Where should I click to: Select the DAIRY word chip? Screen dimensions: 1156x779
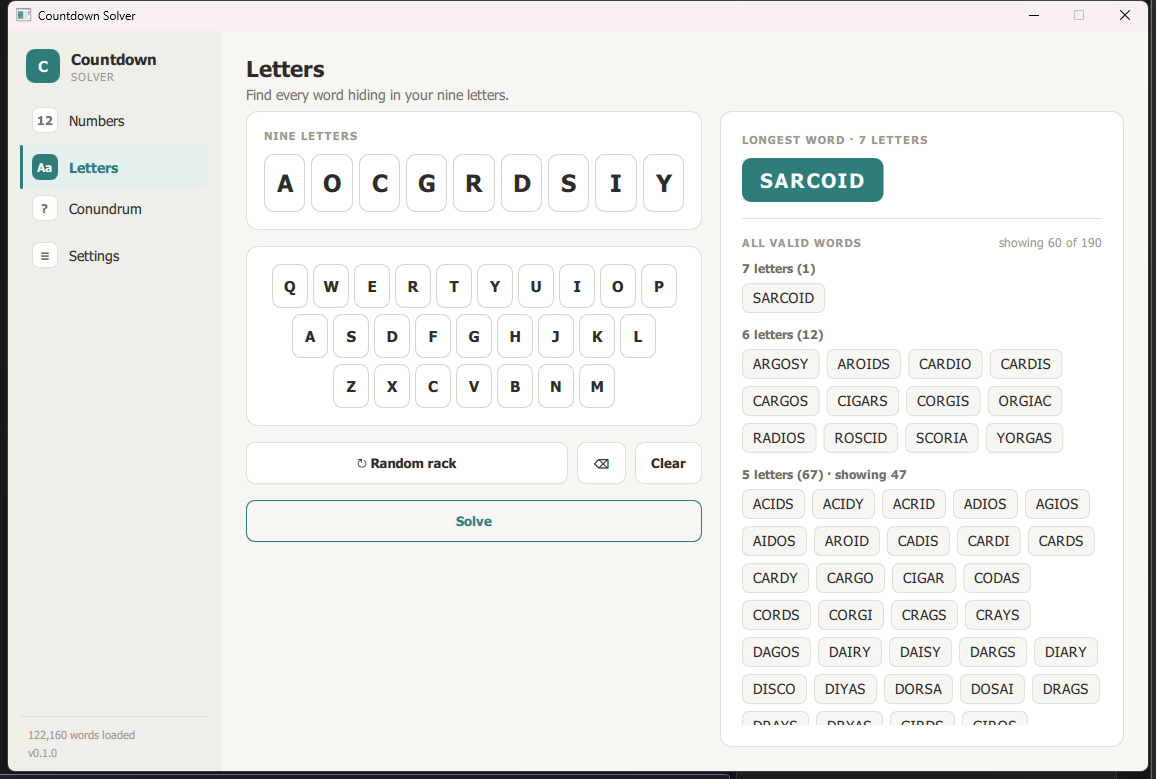point(849,652)
